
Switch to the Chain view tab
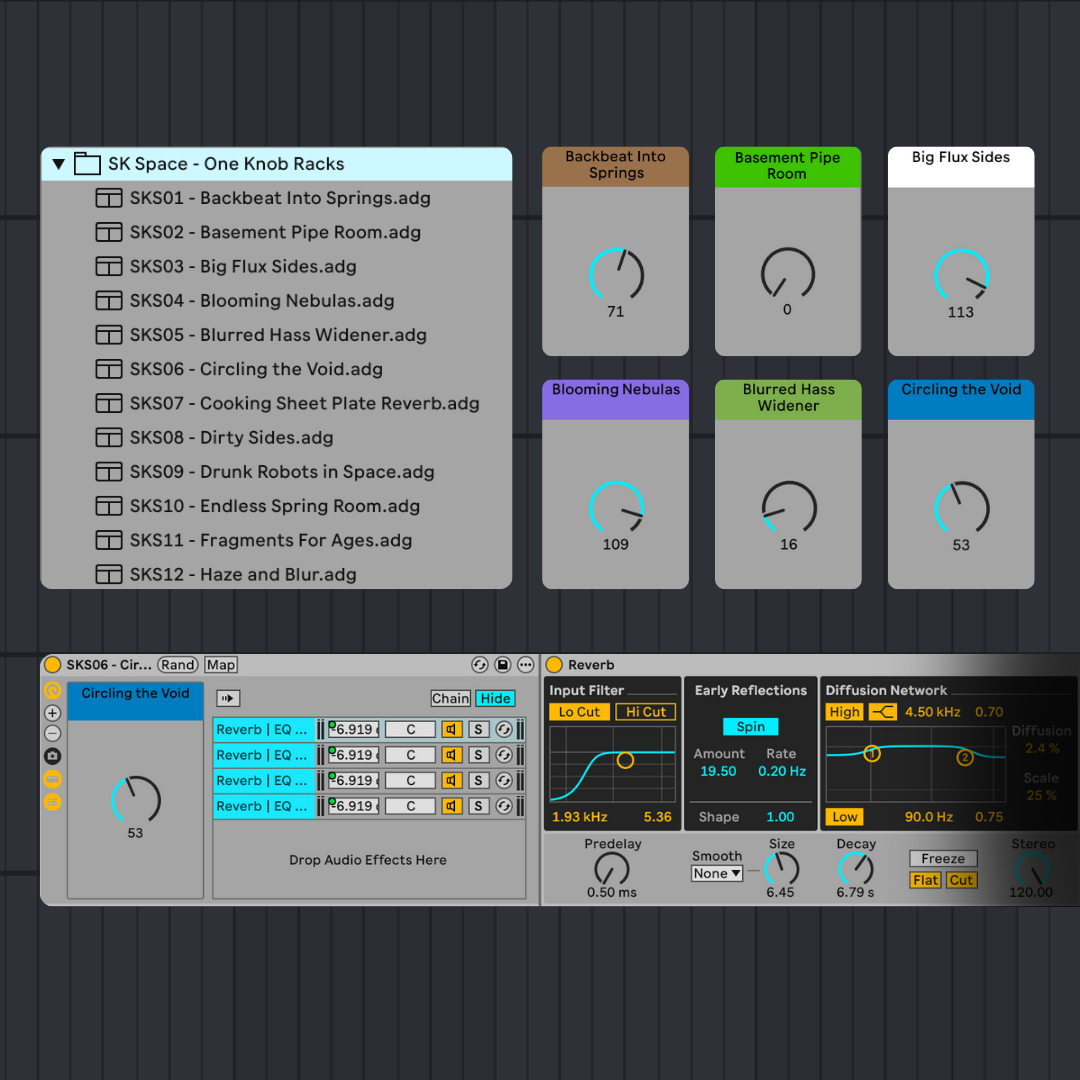pos(452,698)
